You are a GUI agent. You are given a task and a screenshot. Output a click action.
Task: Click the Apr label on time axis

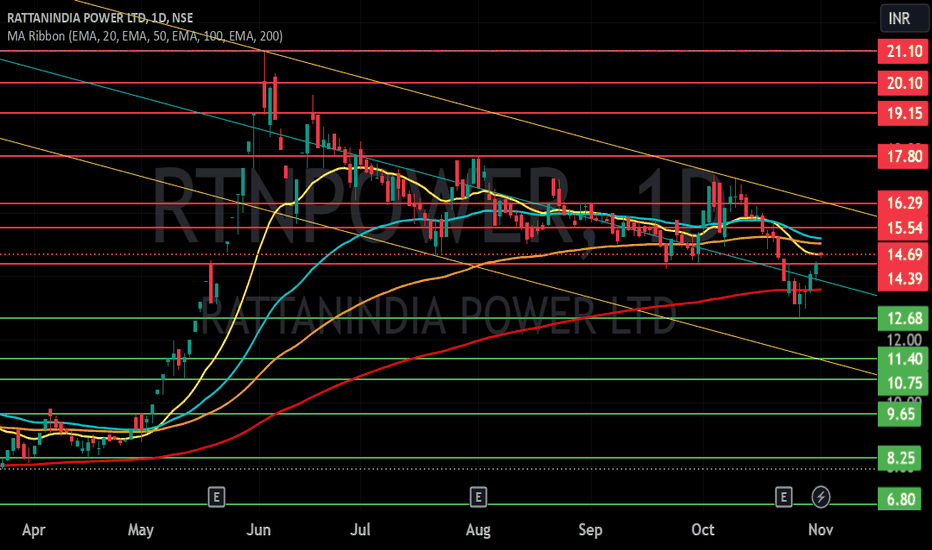tap(33, 530)
